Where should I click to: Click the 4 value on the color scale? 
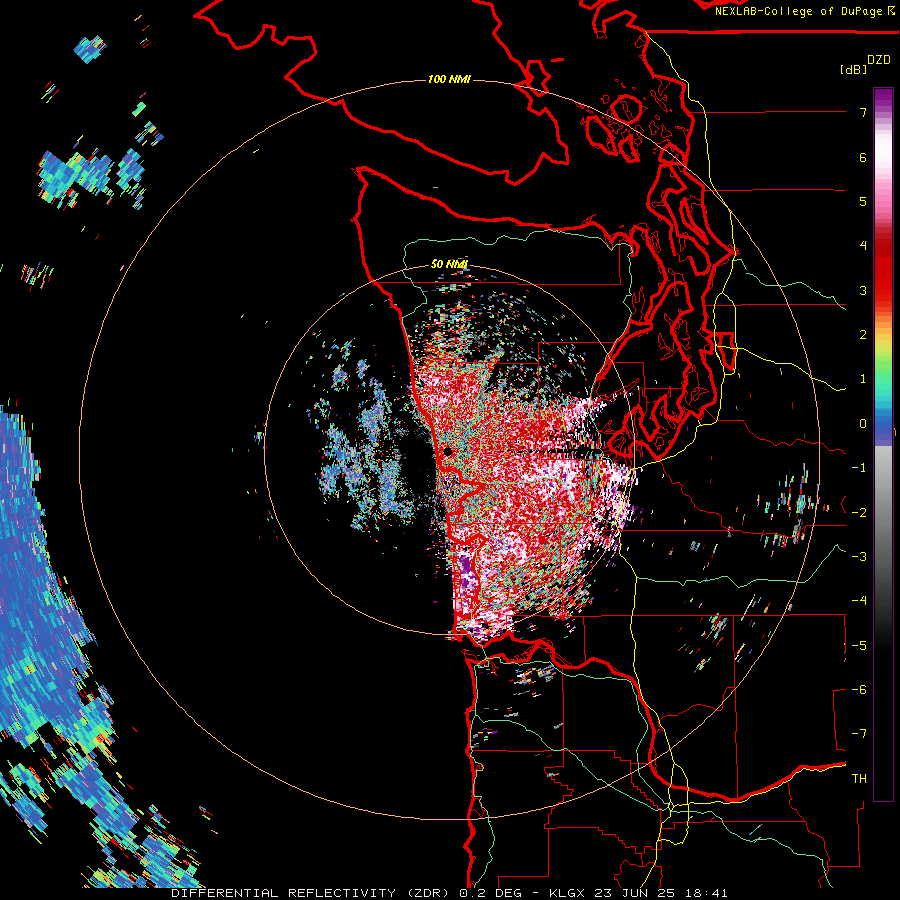(x=863, y=246)
